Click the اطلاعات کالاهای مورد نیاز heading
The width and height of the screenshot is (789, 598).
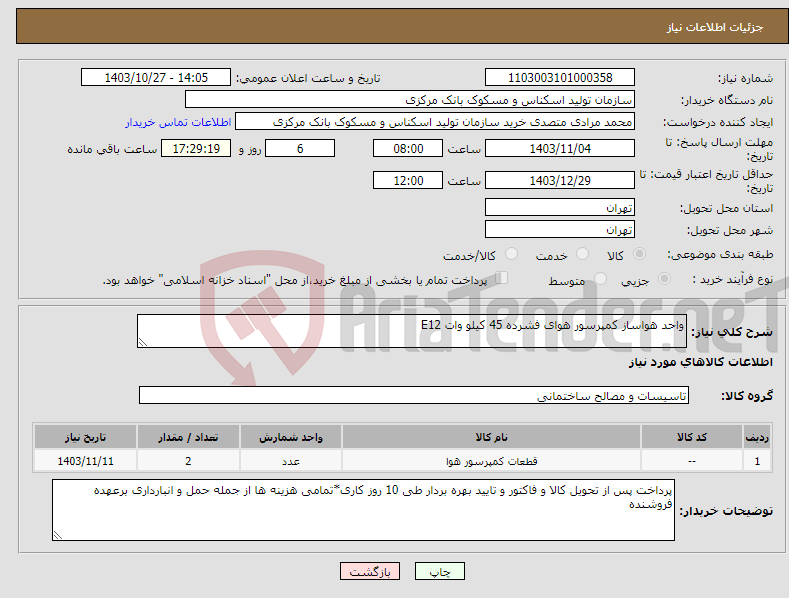pyautogui.click(x=700, y=362)
